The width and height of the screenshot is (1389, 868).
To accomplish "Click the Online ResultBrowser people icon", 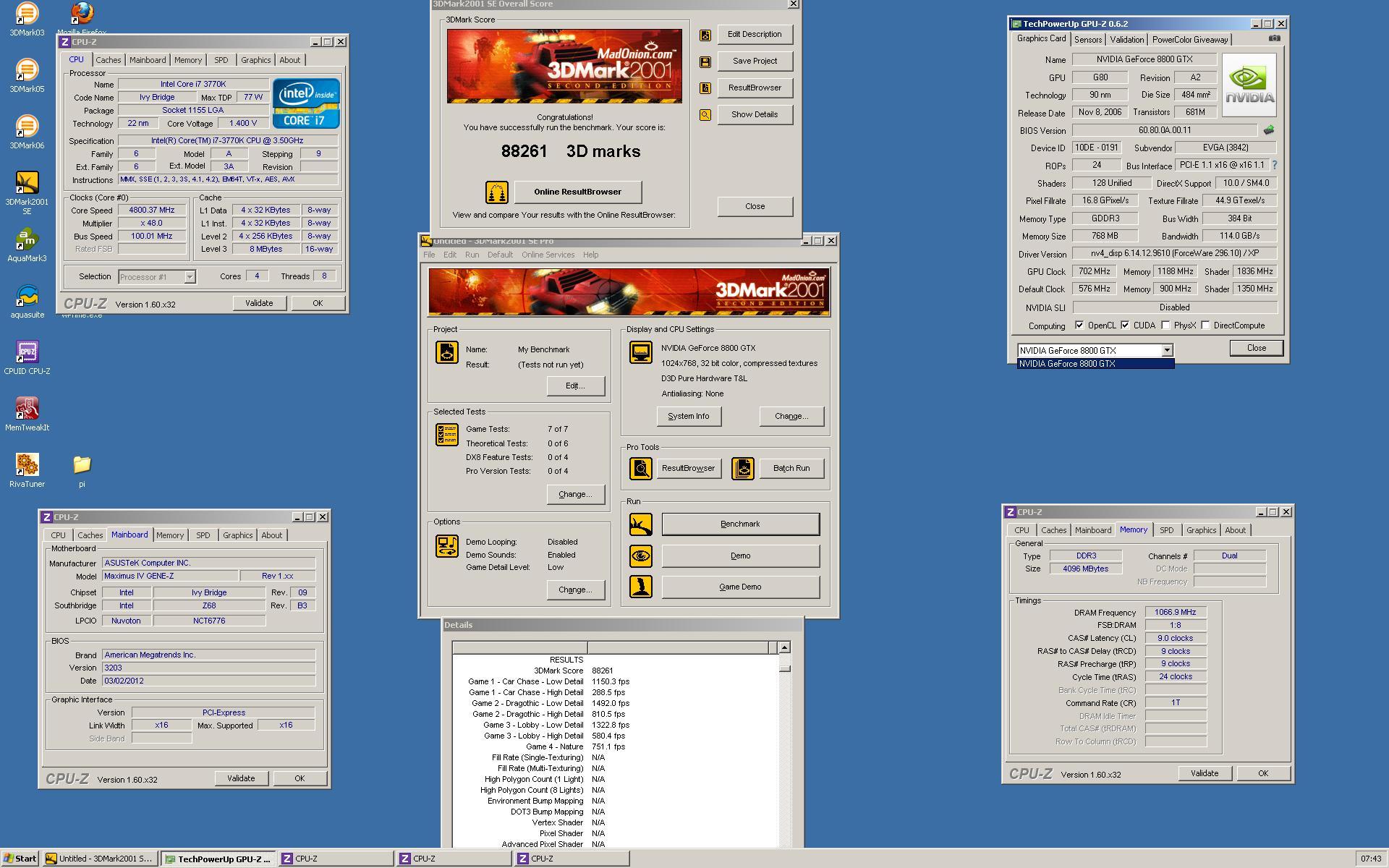I will [x=496, y=192].
